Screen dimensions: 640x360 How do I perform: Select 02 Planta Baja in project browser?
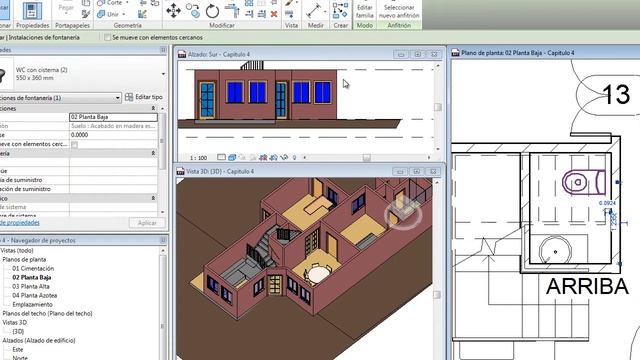pyautogui.click(x=31, y=278)
